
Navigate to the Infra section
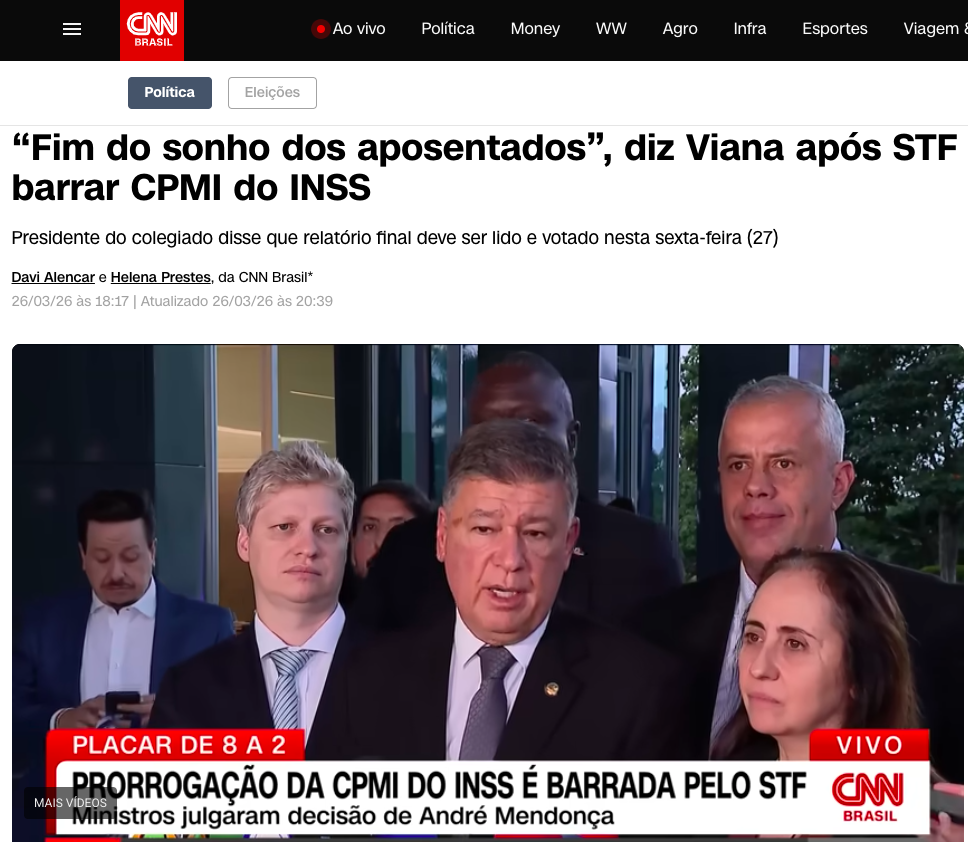pos(749,29)
